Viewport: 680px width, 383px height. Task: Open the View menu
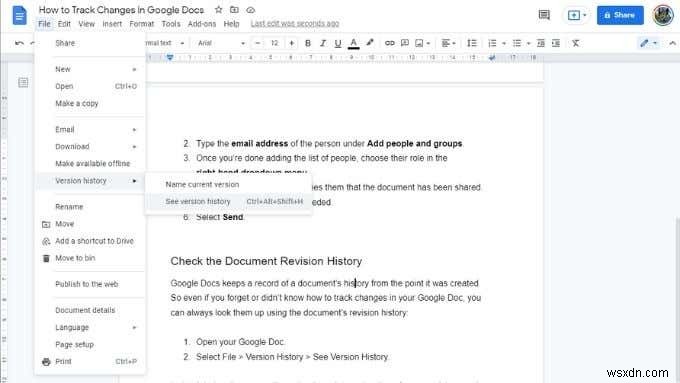(86, 24)
